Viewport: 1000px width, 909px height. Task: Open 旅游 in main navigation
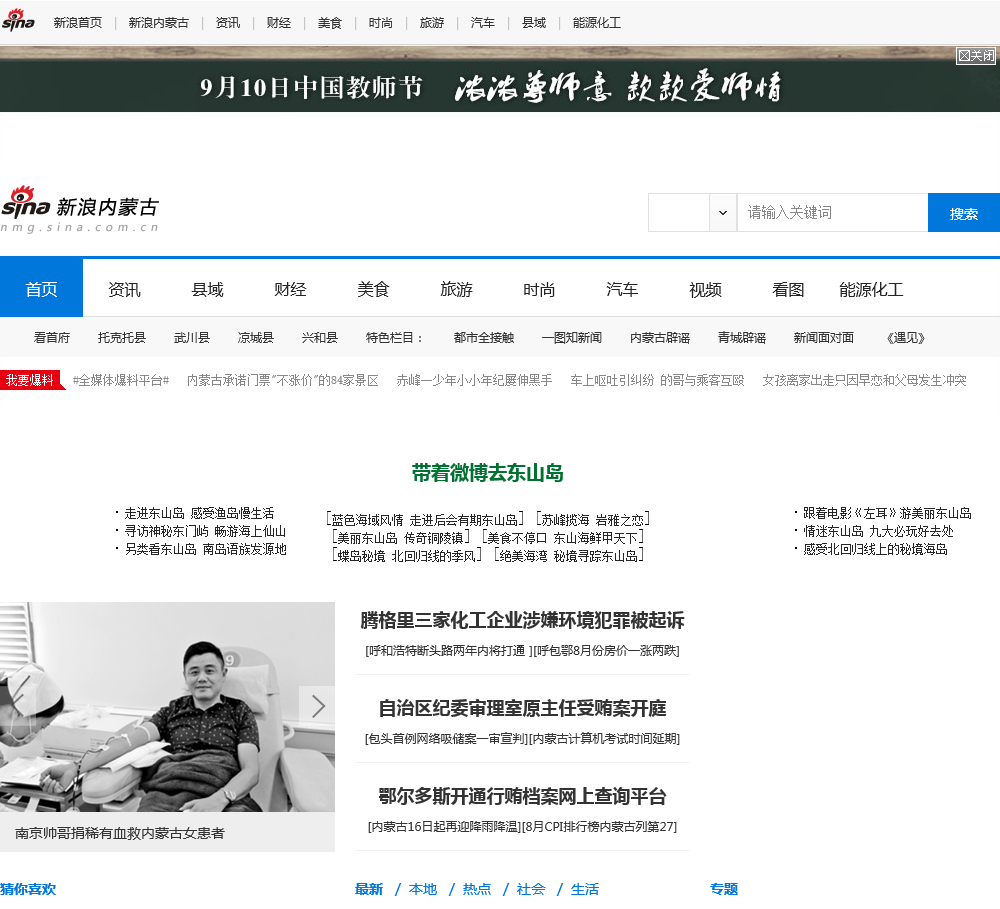pos(456,290)
